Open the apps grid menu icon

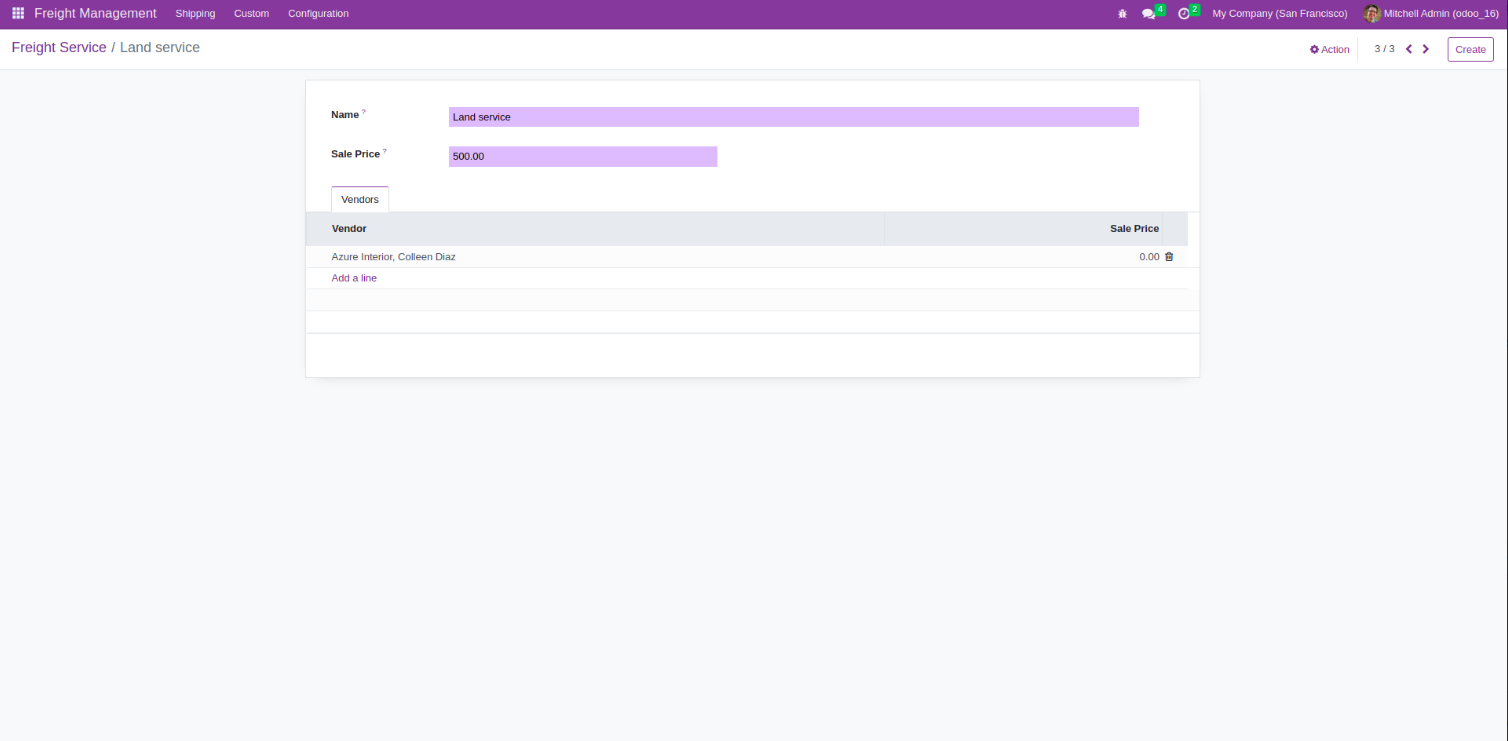(18, 14)
